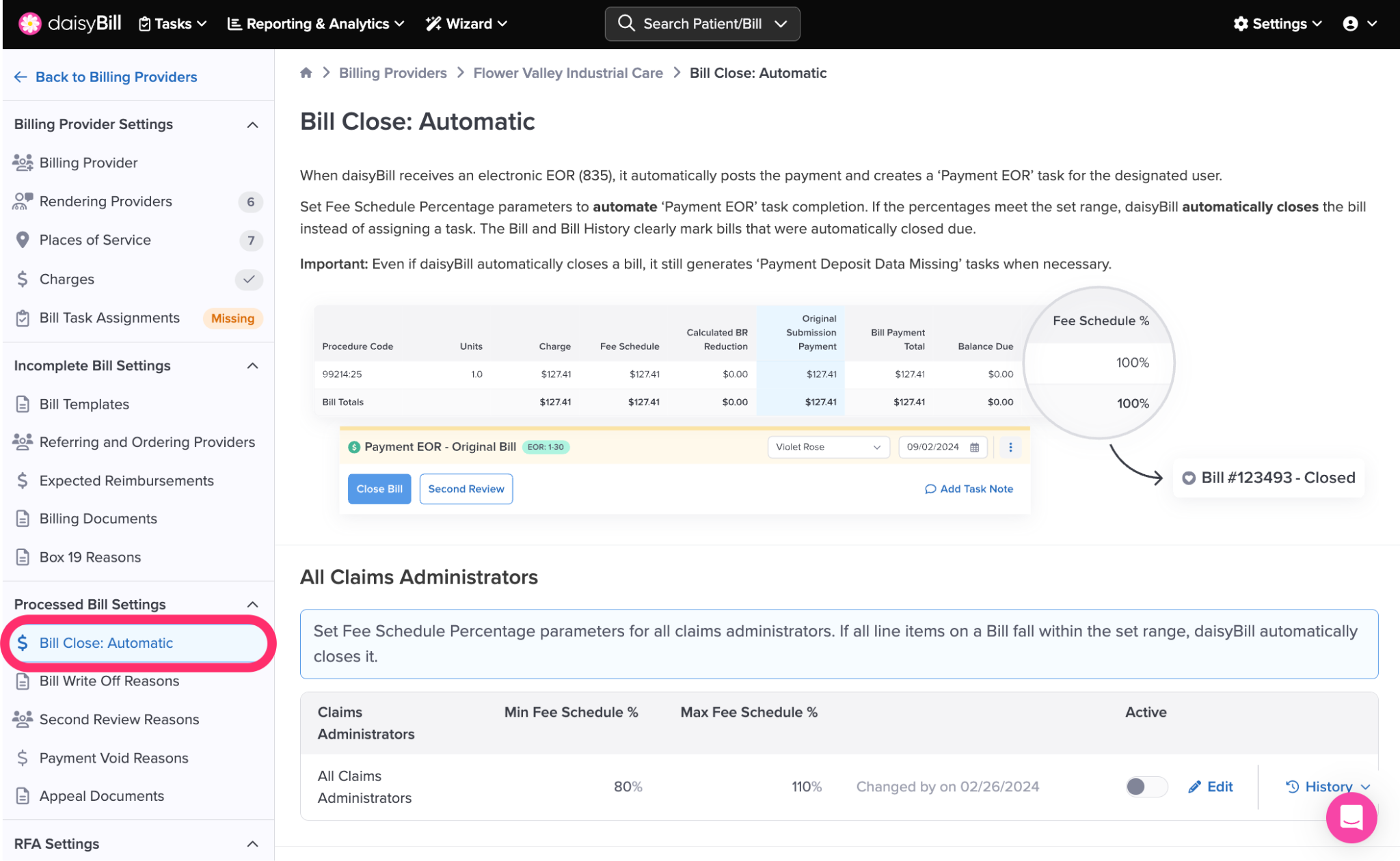Screen dimensions: 1400x861
Task: Click the Close Bill button
Action: (379, 489)
